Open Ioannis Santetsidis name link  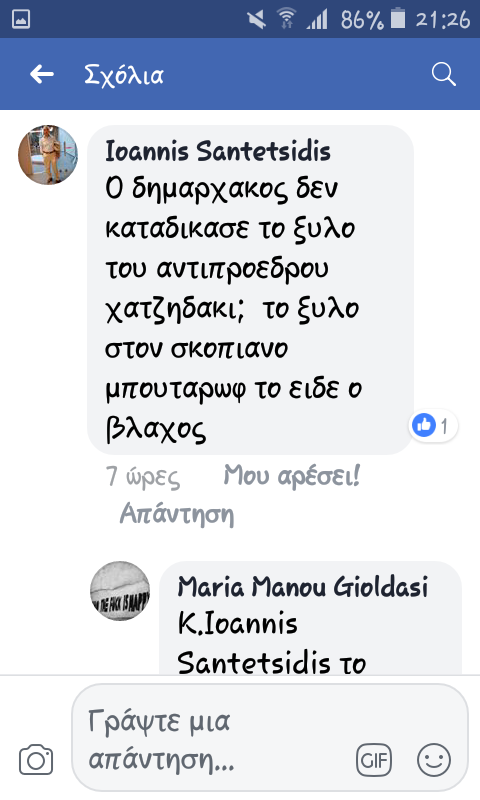coord(218,151)
